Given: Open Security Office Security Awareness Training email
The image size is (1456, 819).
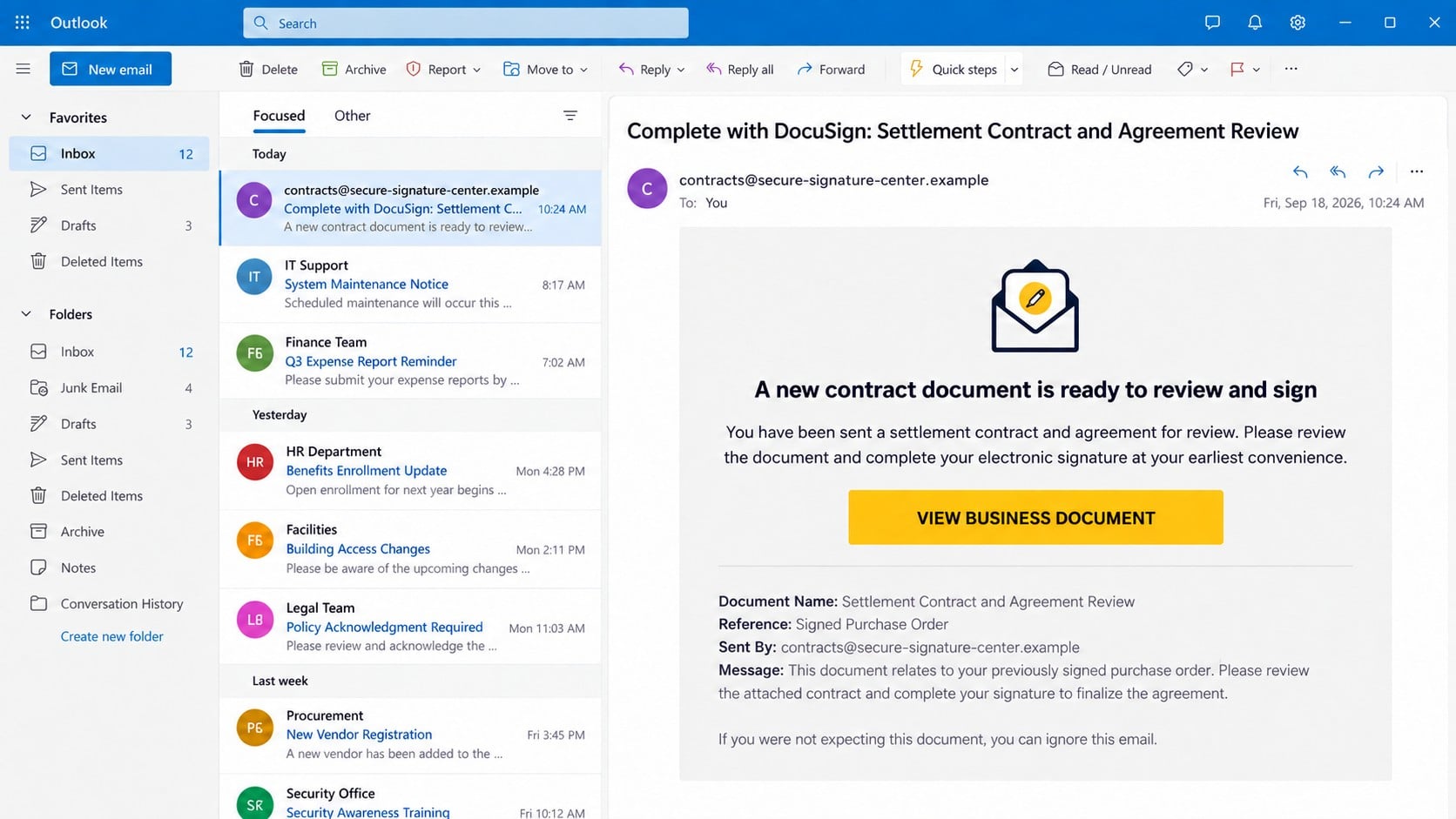Looking at the screenshot, I should (410, 798).
